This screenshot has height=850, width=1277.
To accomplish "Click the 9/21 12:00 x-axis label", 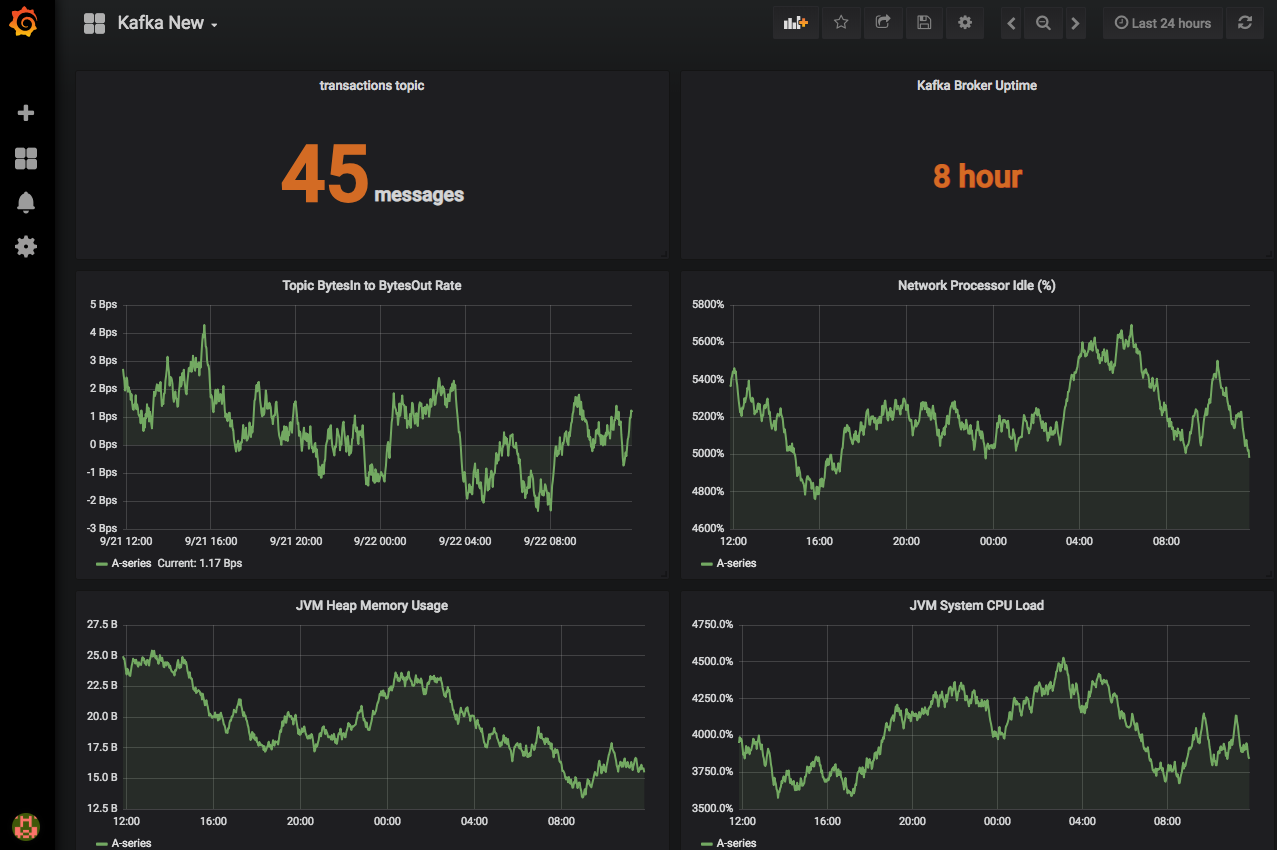I will 125,541.
